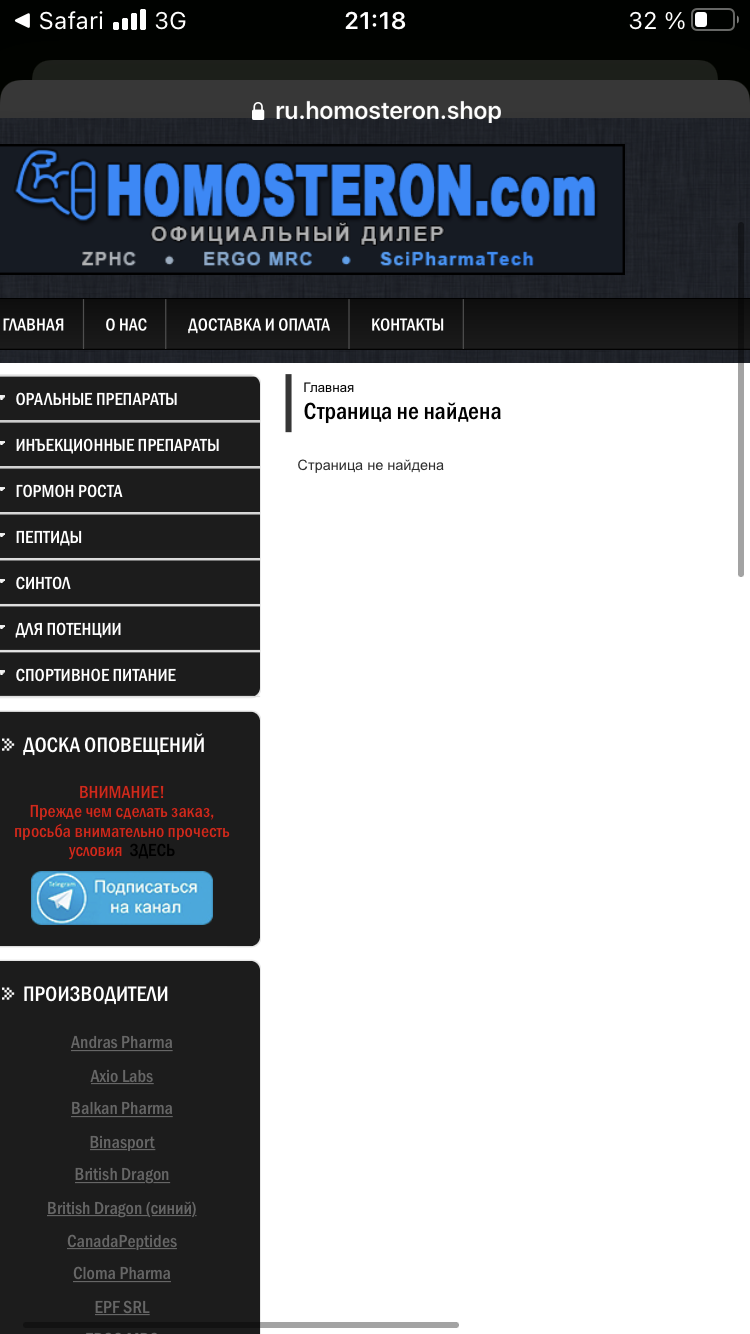The width and height of the screenshot is (750, 1334).
Task: Tap the lock icon beside ru.homosteron.shop
Action: [259, 111]
